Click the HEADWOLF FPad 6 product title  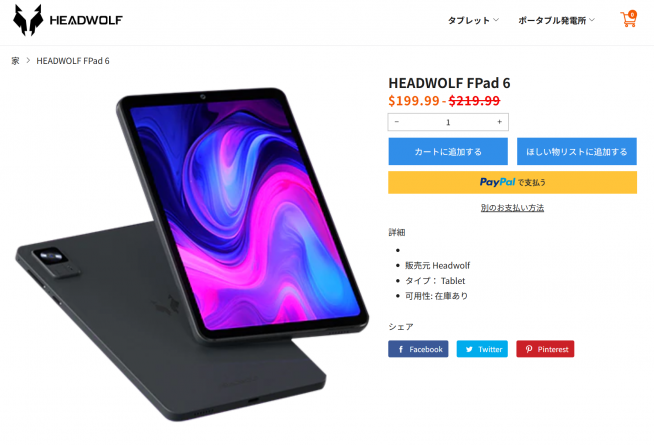pyautogui.click(x=449, y=83)
